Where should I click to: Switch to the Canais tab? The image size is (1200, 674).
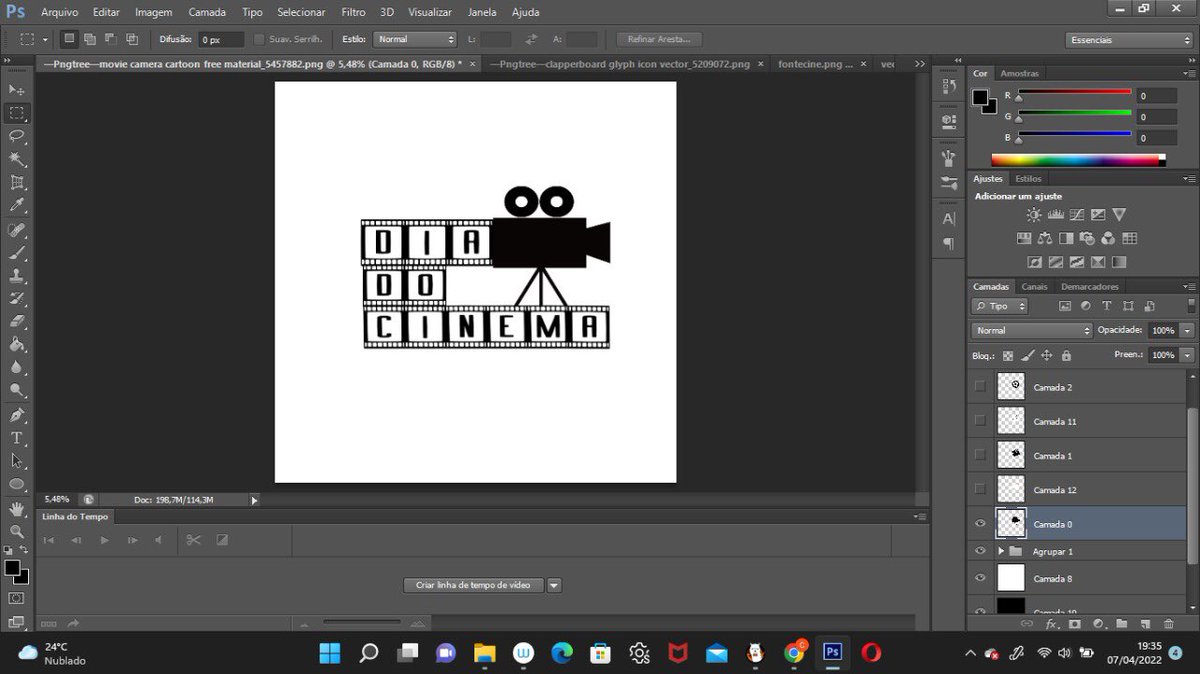pyautogui.click(x=1034, y=287)
